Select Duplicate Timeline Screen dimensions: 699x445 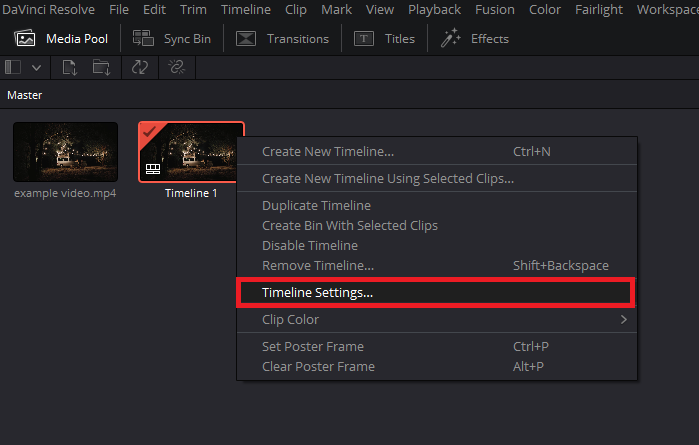(x=437, y=206)
